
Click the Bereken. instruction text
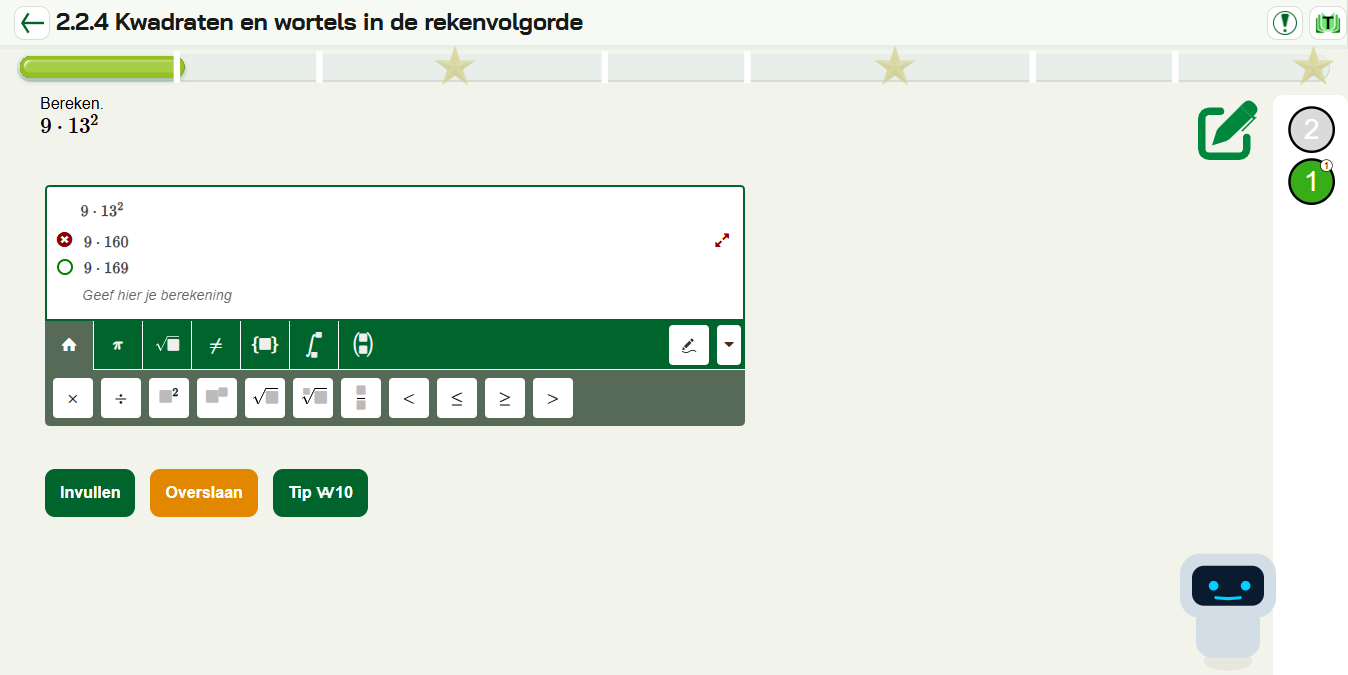(x=72, y=103)
